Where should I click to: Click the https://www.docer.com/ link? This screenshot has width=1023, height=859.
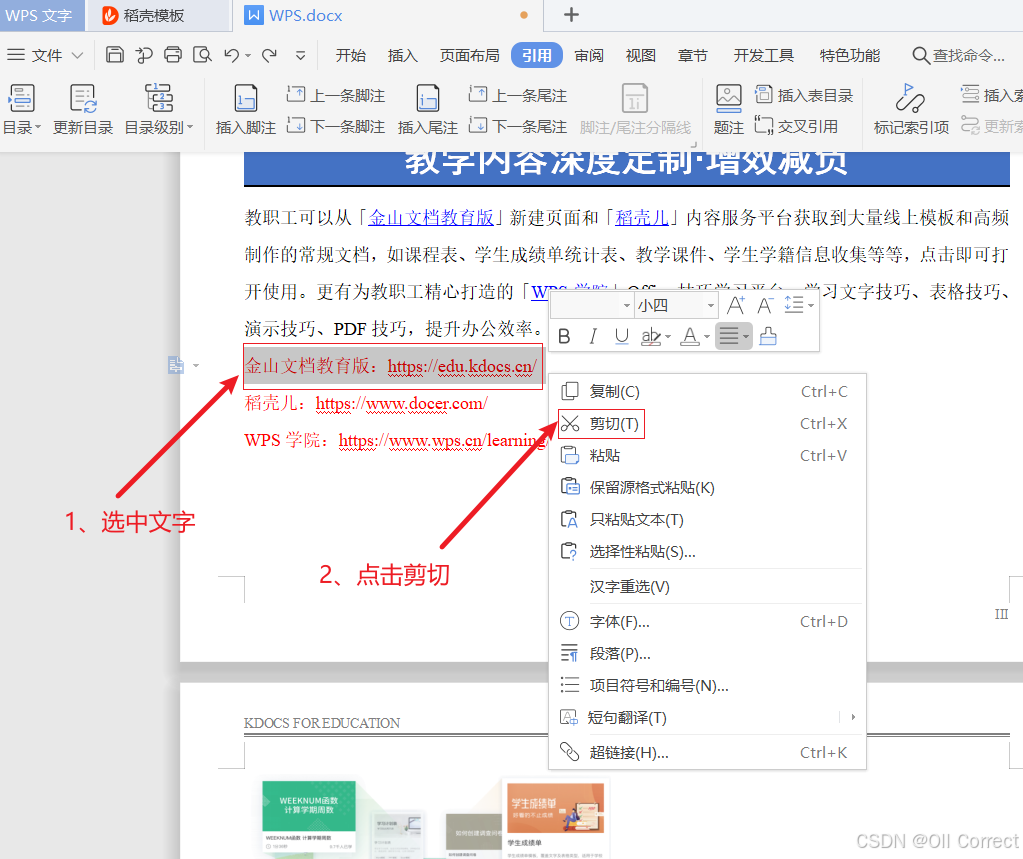401,404
